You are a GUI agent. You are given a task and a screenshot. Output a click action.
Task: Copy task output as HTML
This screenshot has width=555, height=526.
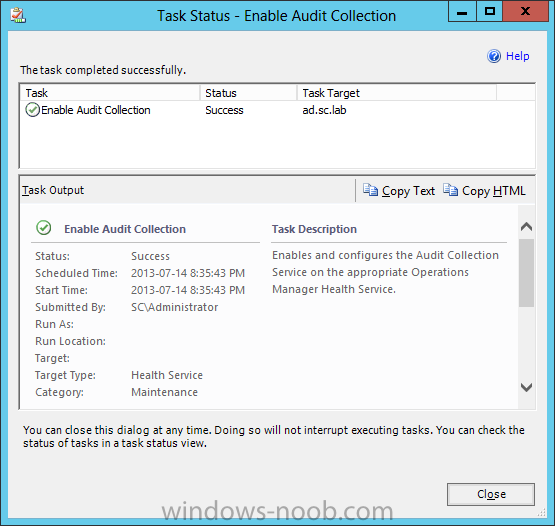pos(493,191)
